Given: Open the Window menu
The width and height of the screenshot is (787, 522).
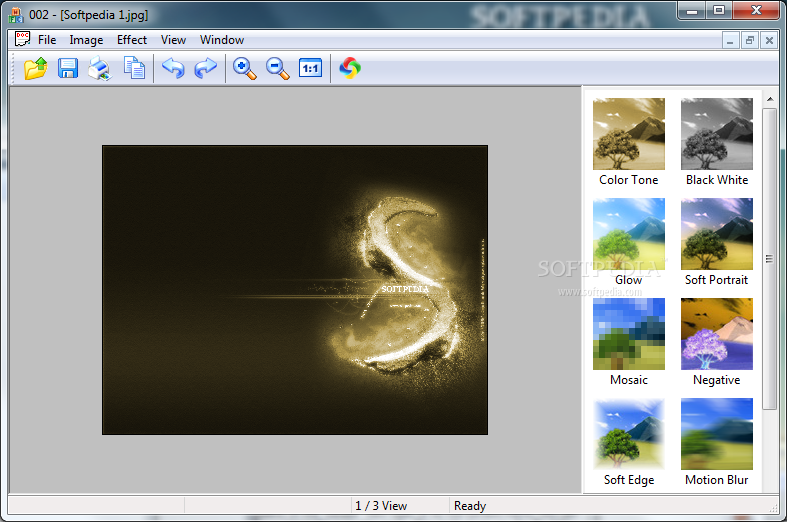Looking at the screenshot, I should pos(222,40).
